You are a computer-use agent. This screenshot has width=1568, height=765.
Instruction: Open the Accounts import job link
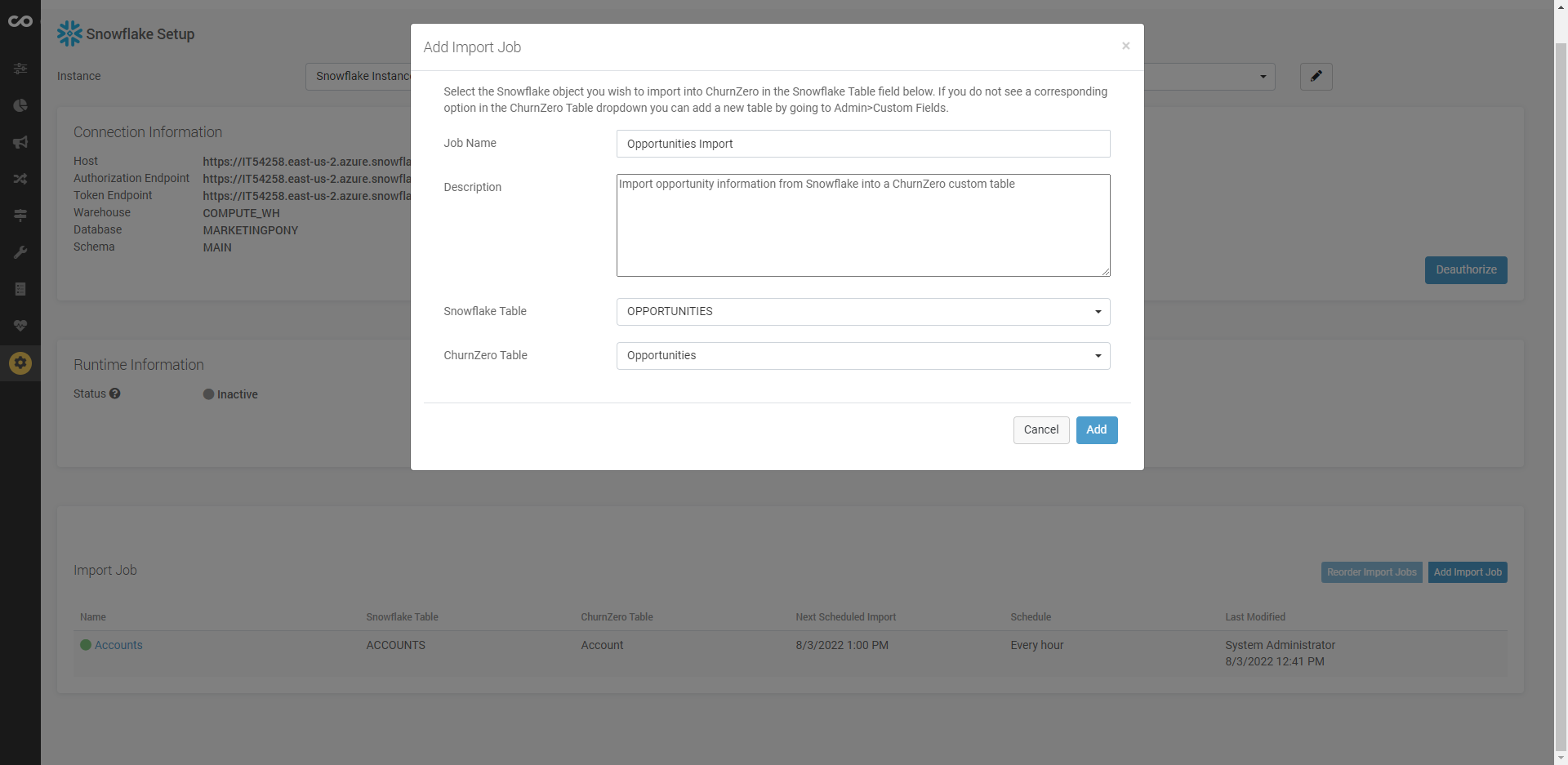click(118, 645)
